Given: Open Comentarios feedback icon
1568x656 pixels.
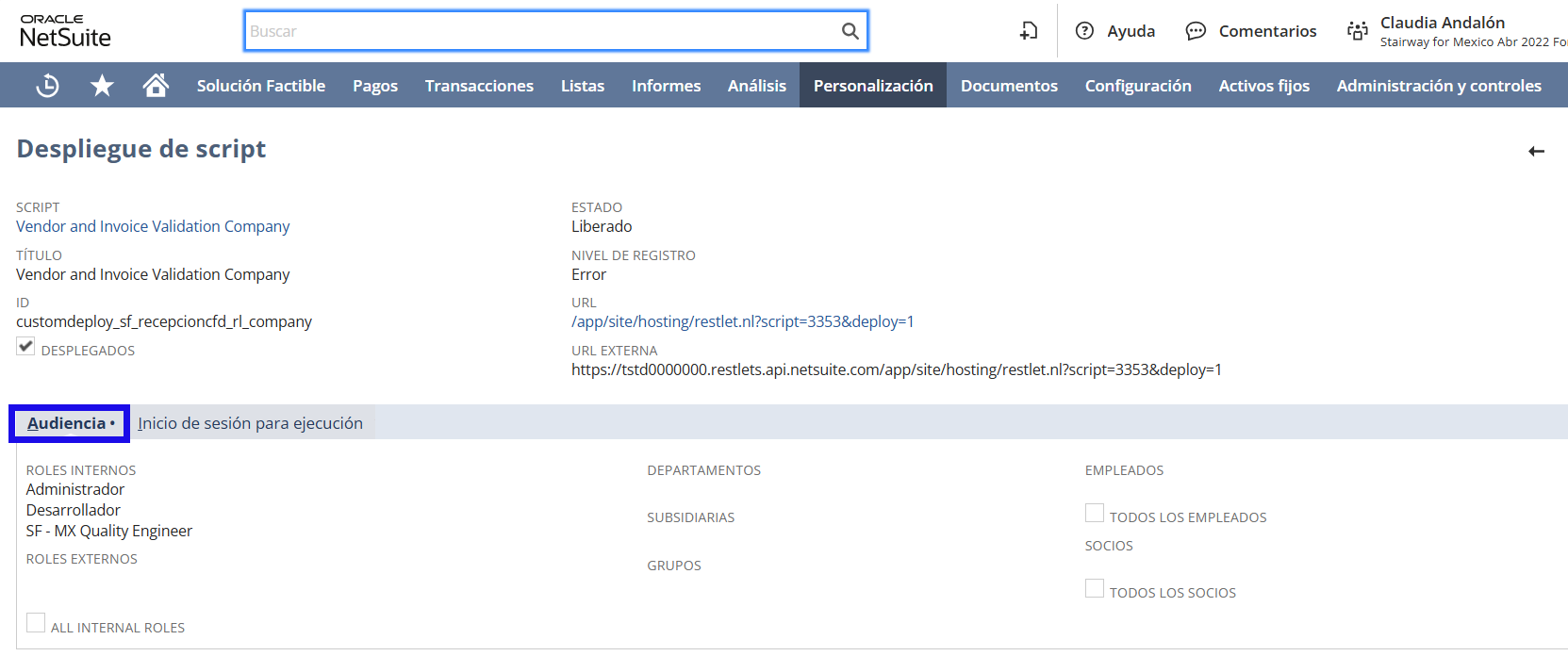Looking at the screenshot, I should 1196,31.
